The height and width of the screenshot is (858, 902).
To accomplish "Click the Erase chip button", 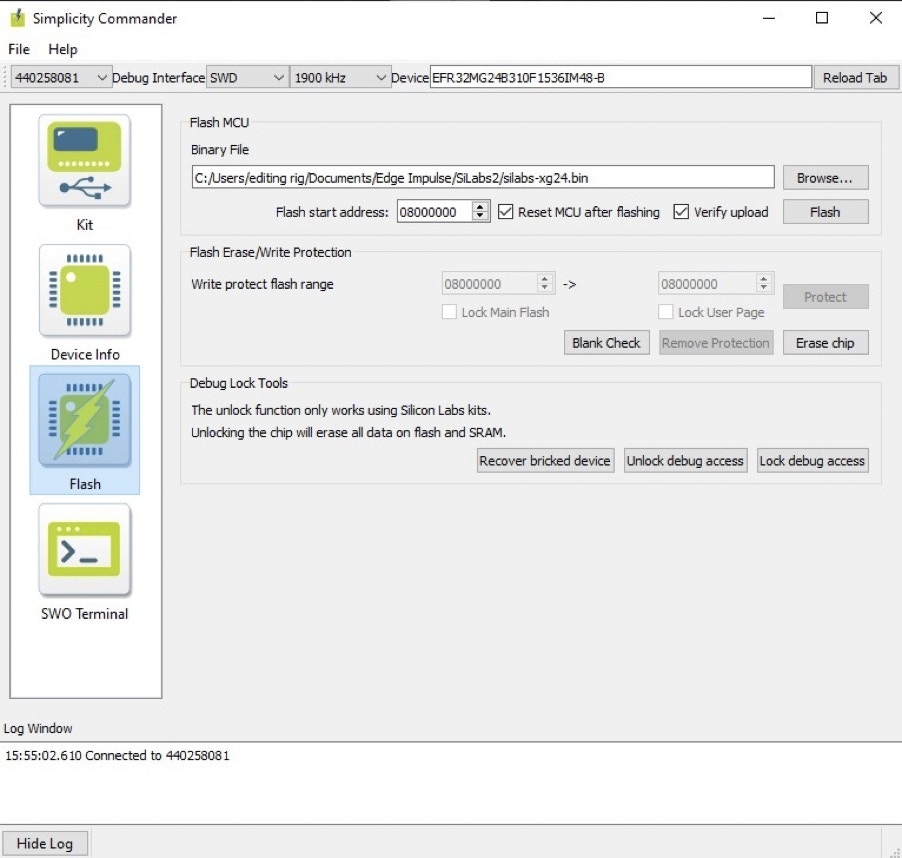I will [825, 343].
